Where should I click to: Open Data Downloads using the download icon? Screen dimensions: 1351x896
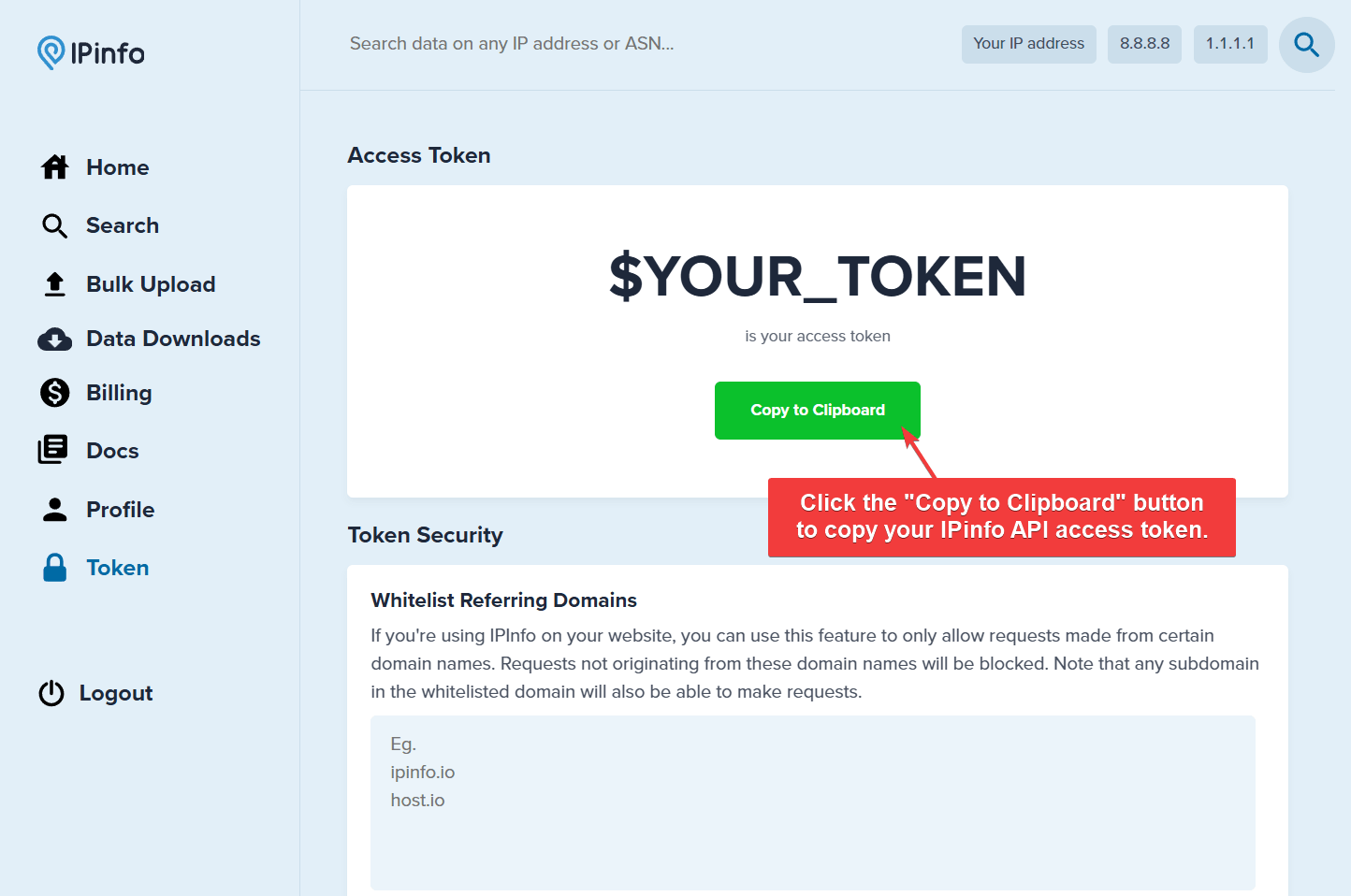point(54,339)
